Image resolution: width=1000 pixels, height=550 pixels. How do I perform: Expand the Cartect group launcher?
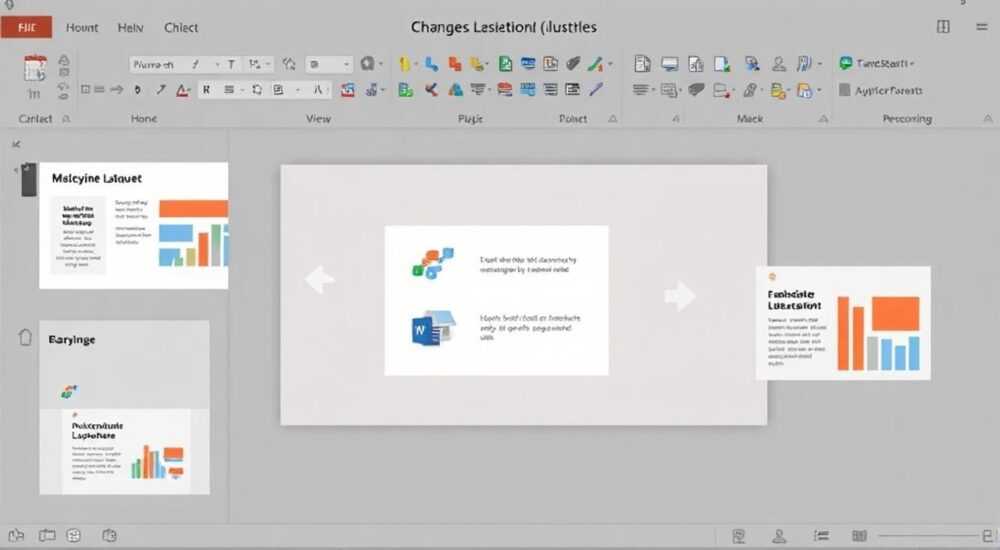(x=66, y=119)
